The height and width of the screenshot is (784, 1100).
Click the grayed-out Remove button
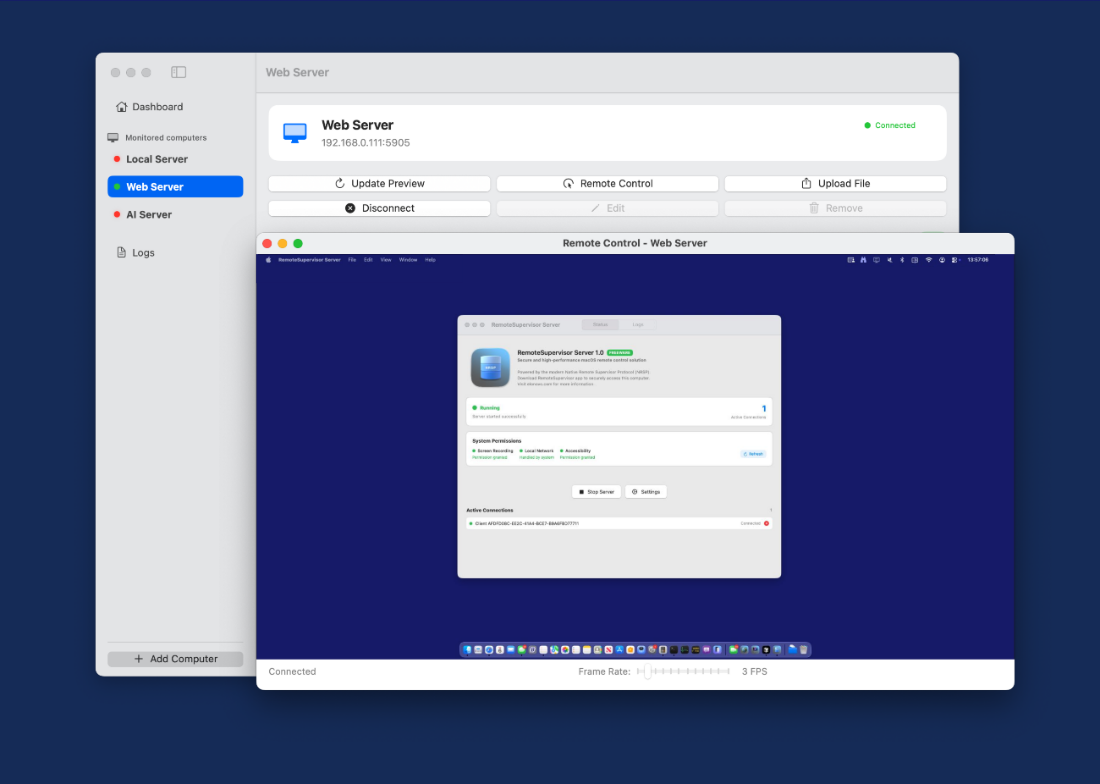(836, 208)
